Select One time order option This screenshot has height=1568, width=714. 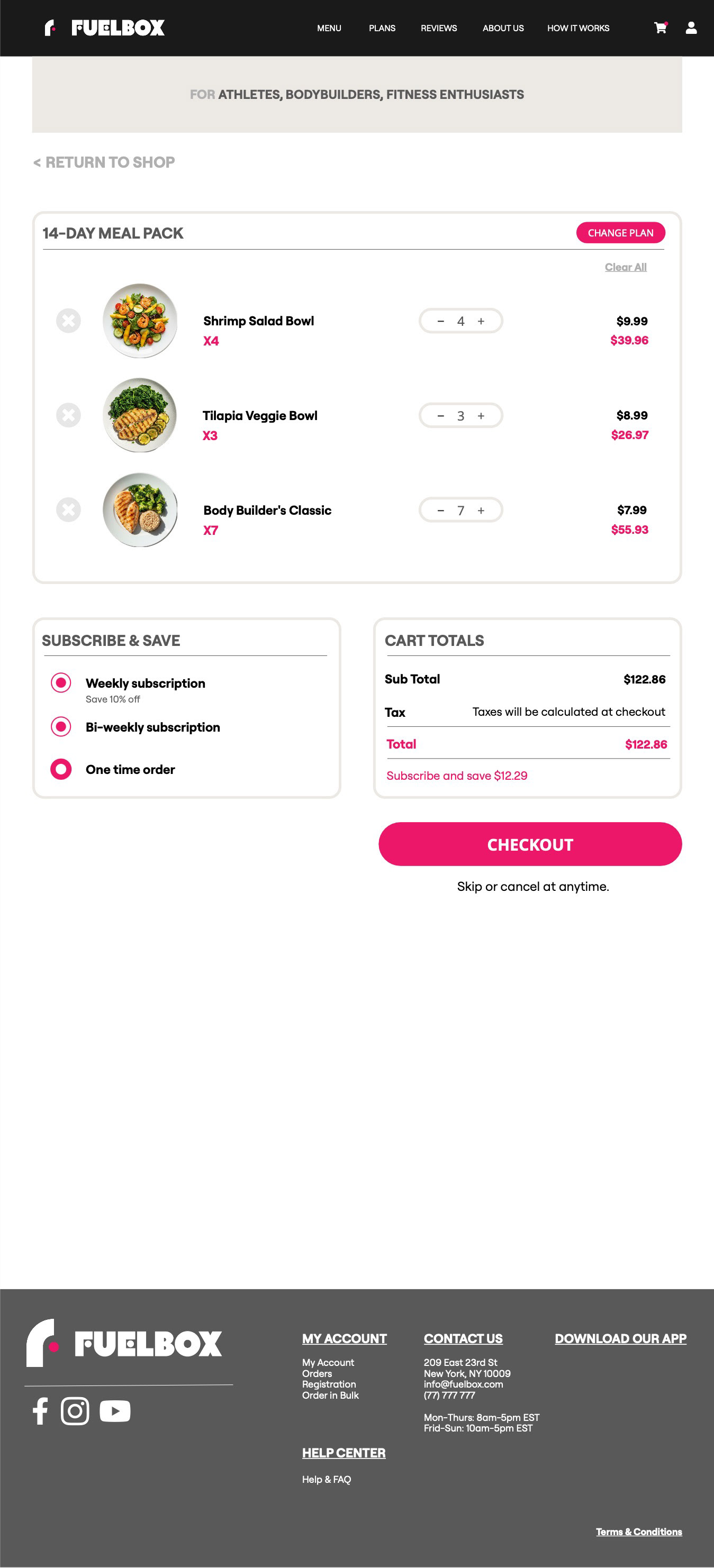pos(61,769)
